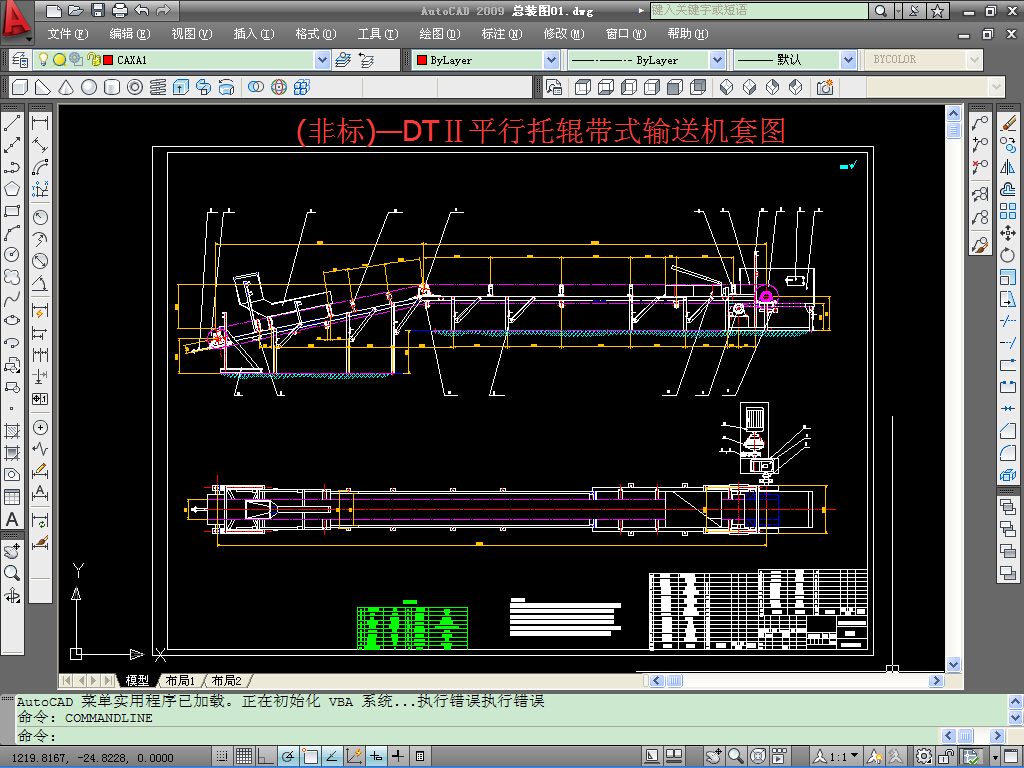Toggle Lineweight display in status bar
The image size is (1024, 768).
point(398,756)
